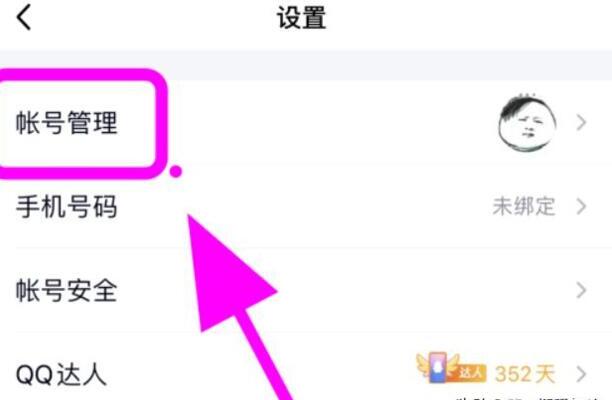Tap the 未绑定 status text

click(524, 206)
